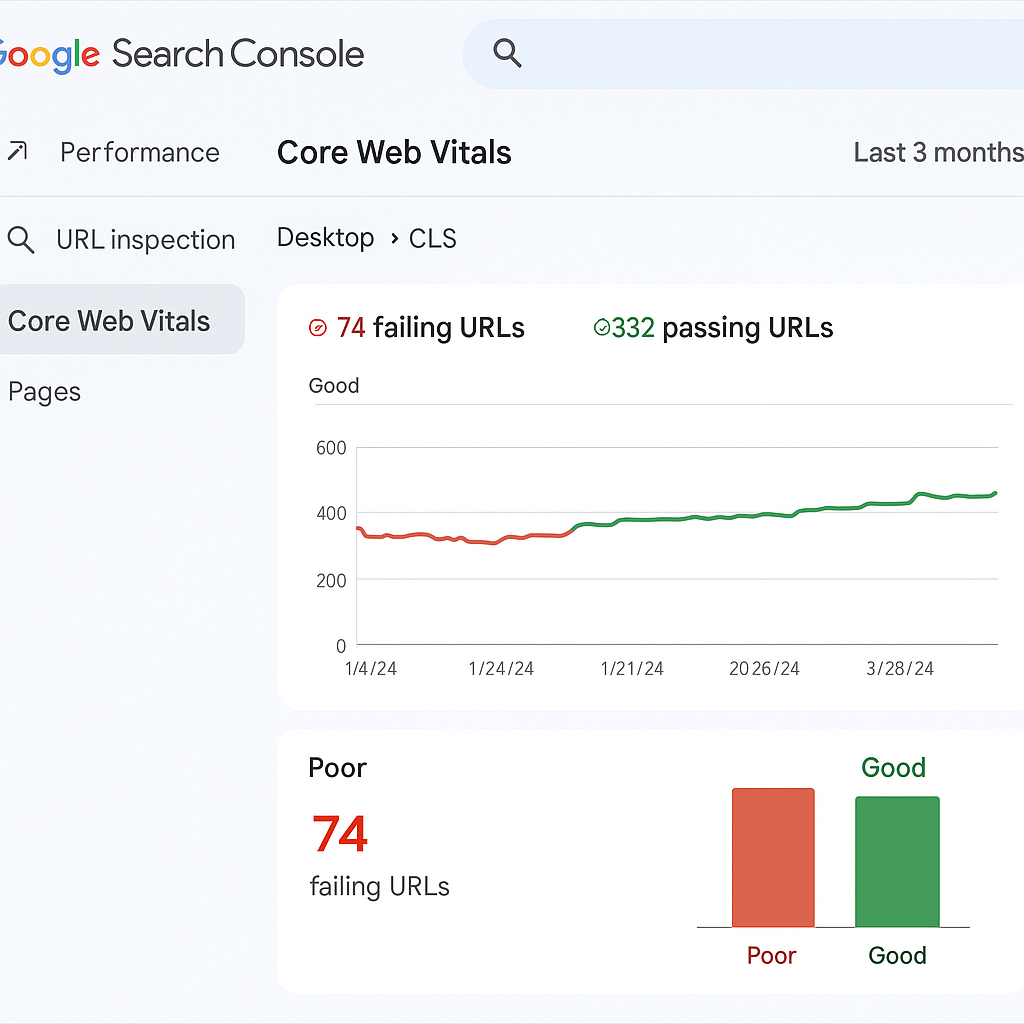Click the green Good bar in the bar chart

[897, 861]
